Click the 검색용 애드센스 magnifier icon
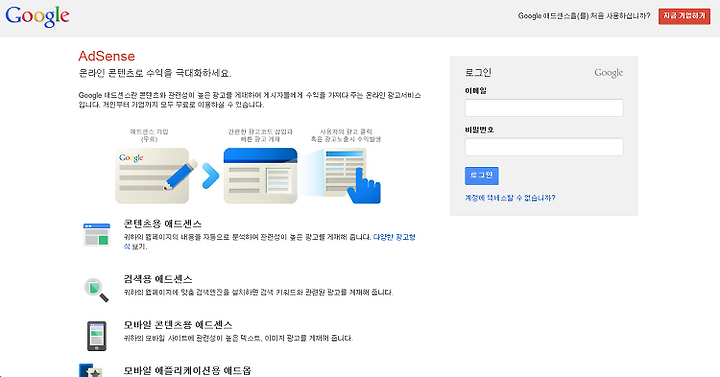This screenshot has height=377, width=720. point(96,290)
